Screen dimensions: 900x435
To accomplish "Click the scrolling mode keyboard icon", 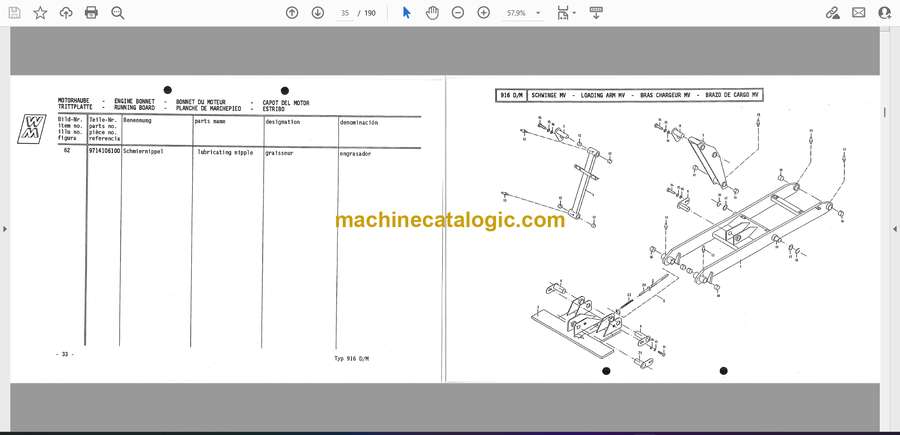I will pyautogui.click(x=596, y=13).
